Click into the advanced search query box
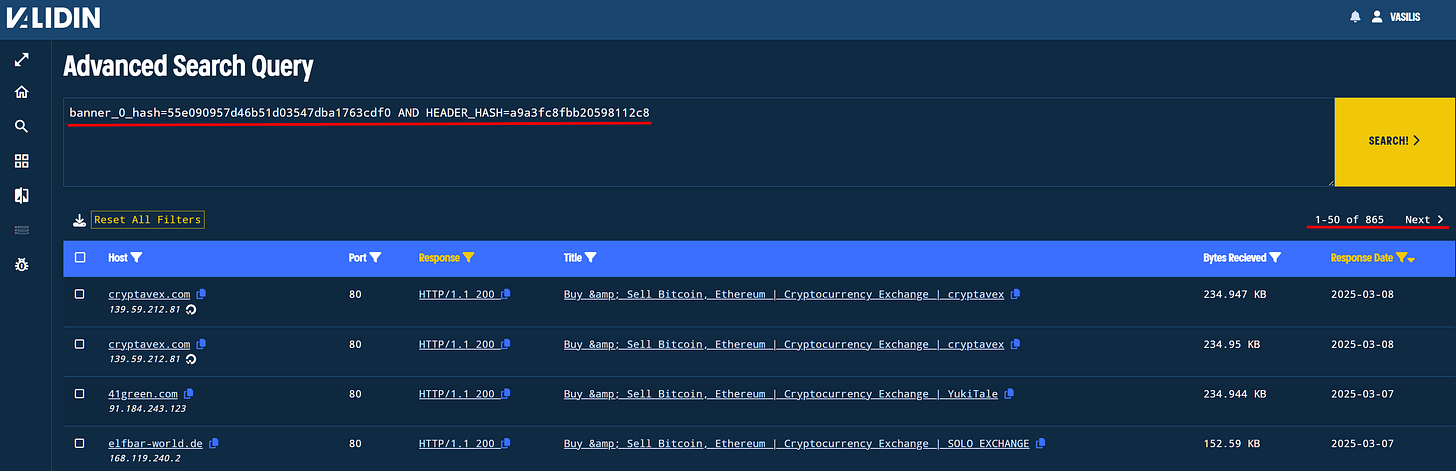The image size is (1456, 471). [x=698, y=142]
